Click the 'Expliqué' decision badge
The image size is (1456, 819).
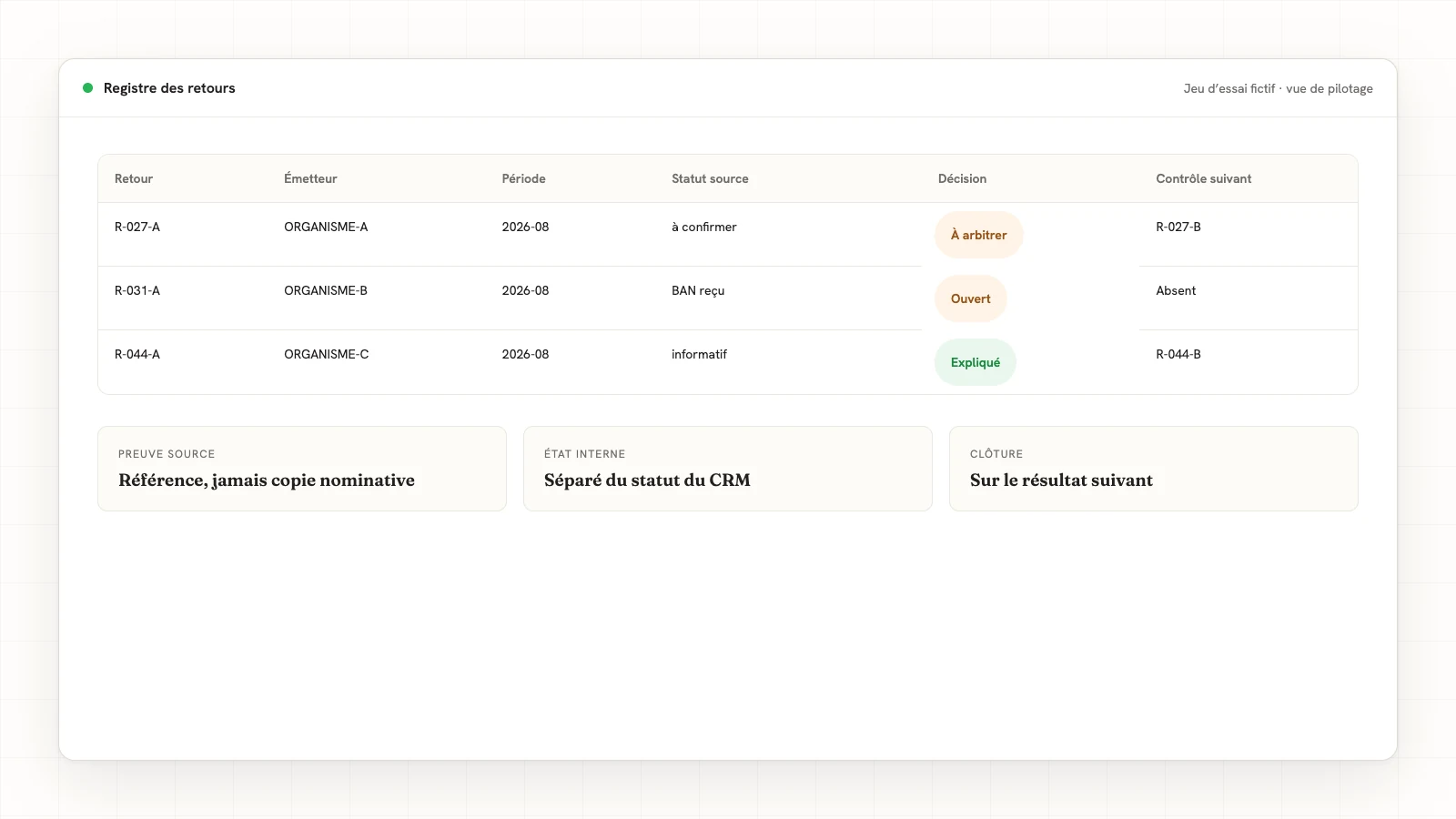(x=975, y=362)
